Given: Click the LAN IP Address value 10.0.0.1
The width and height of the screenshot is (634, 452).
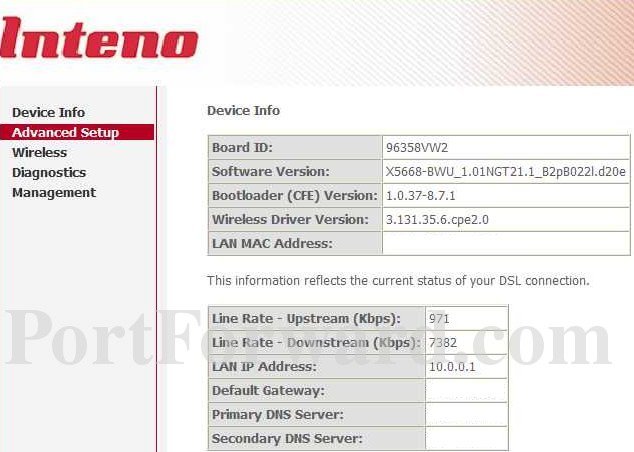Looking at the screenshot, I should pos(452,367).
